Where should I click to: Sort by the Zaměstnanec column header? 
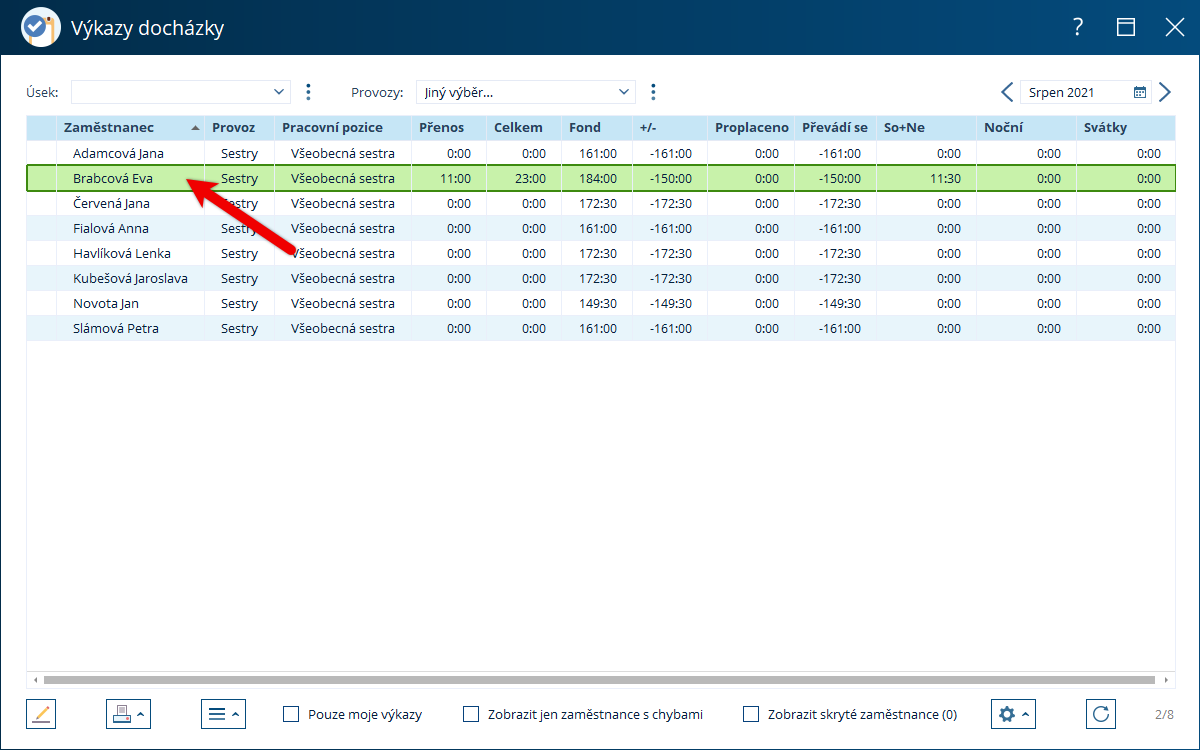click(131, 128)
